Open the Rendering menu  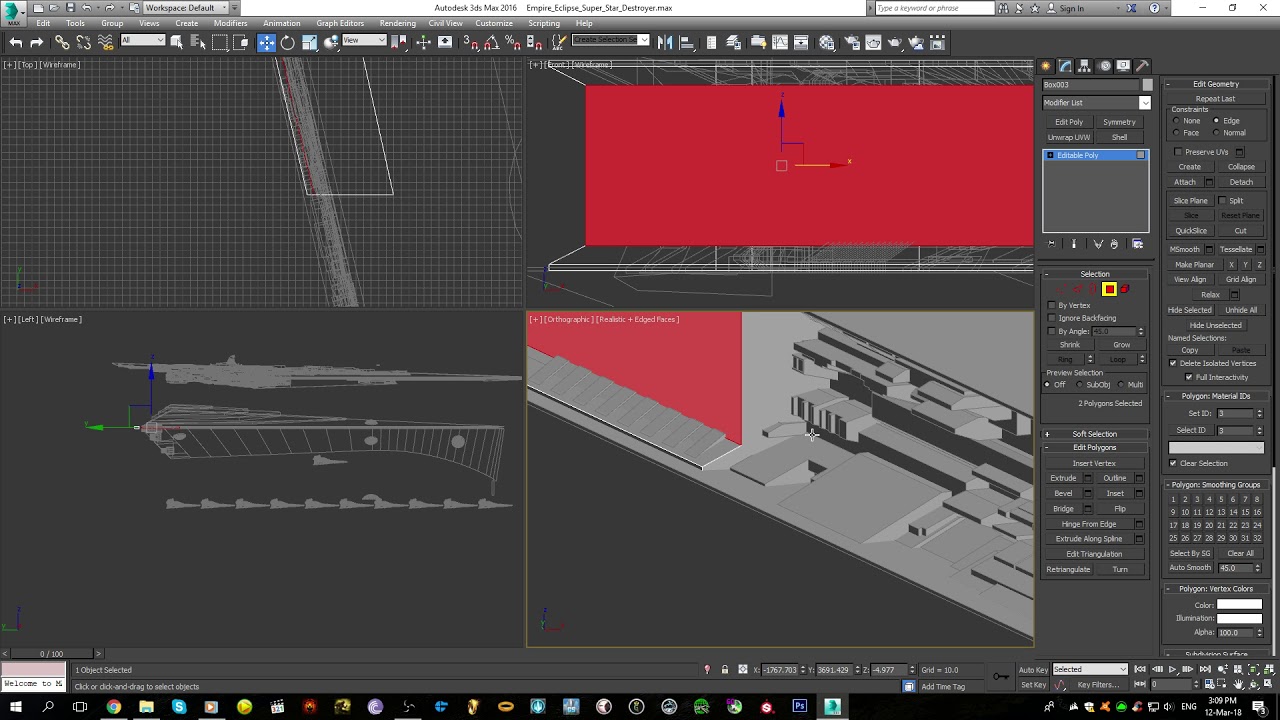(398, 23)
